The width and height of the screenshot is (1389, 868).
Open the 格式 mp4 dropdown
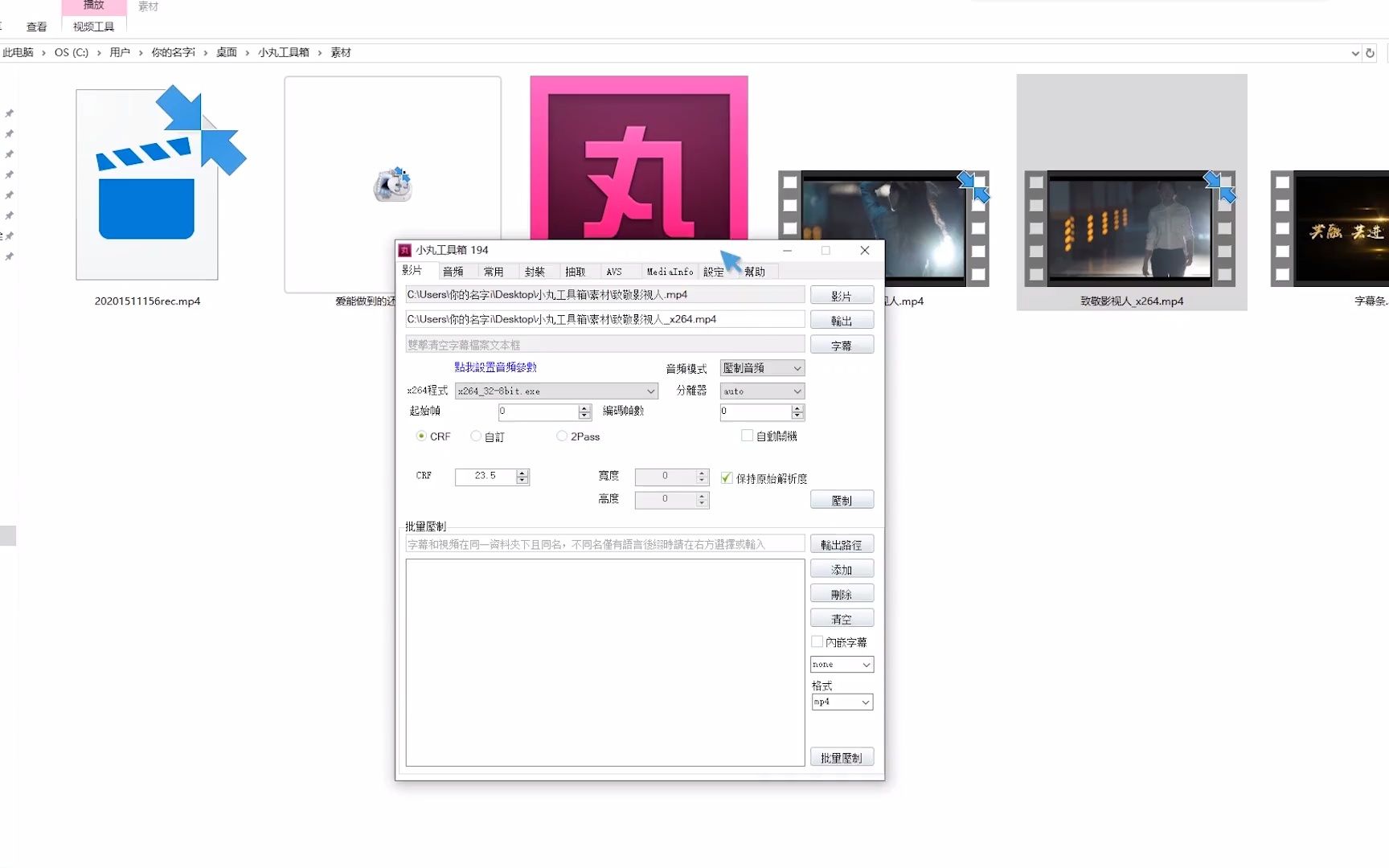[x=842, y=702]
